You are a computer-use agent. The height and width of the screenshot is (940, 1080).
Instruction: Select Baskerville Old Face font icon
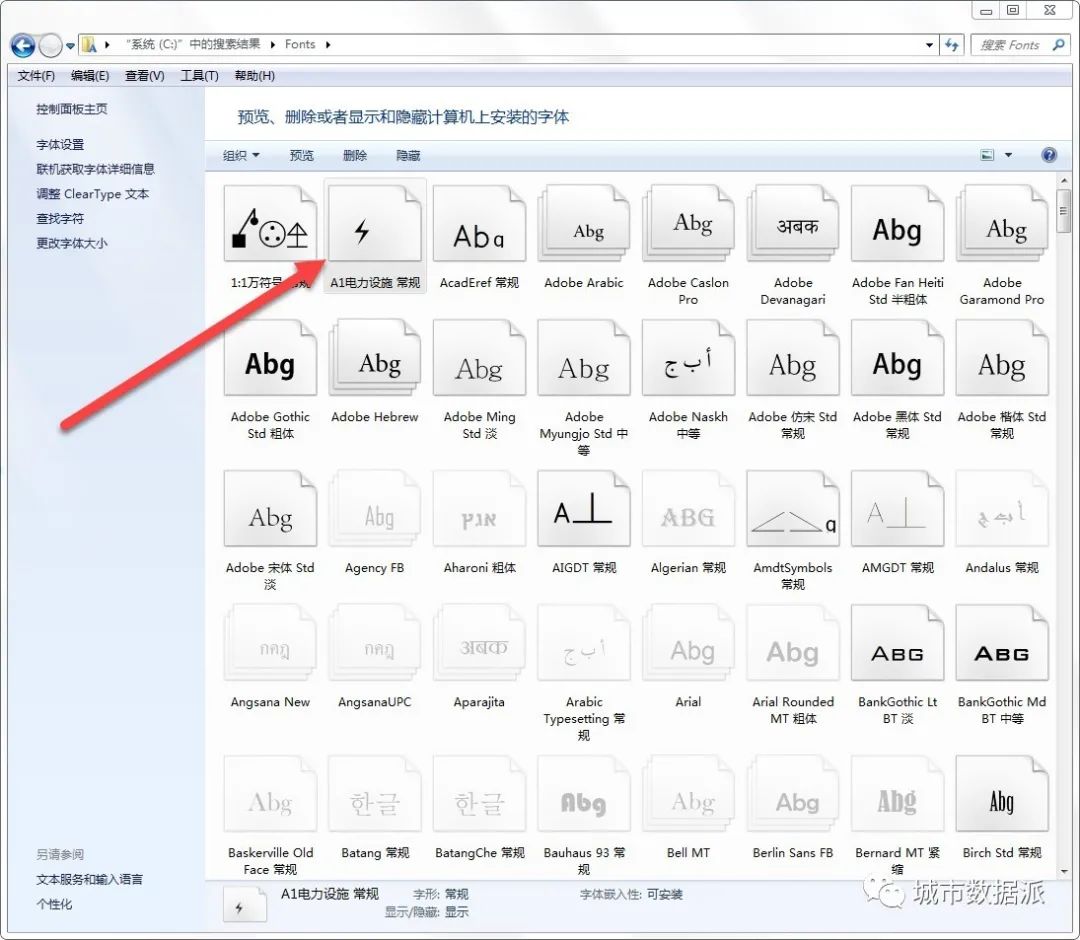coord(270,793)
